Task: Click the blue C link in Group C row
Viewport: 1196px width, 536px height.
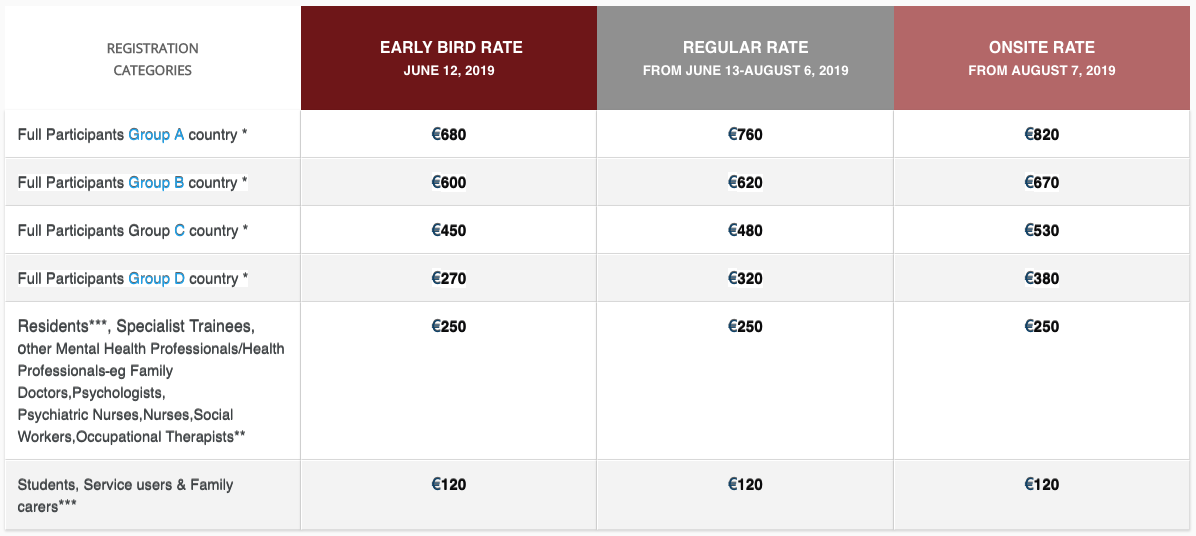Action: click(179, 231)
